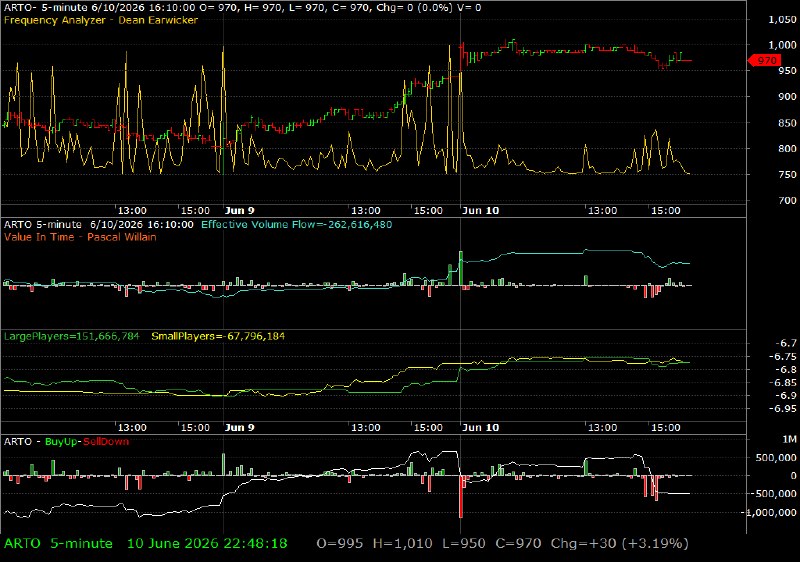800x562 pixels.
Task: Click the red 'SellDown' legend label
Action: 106,442
